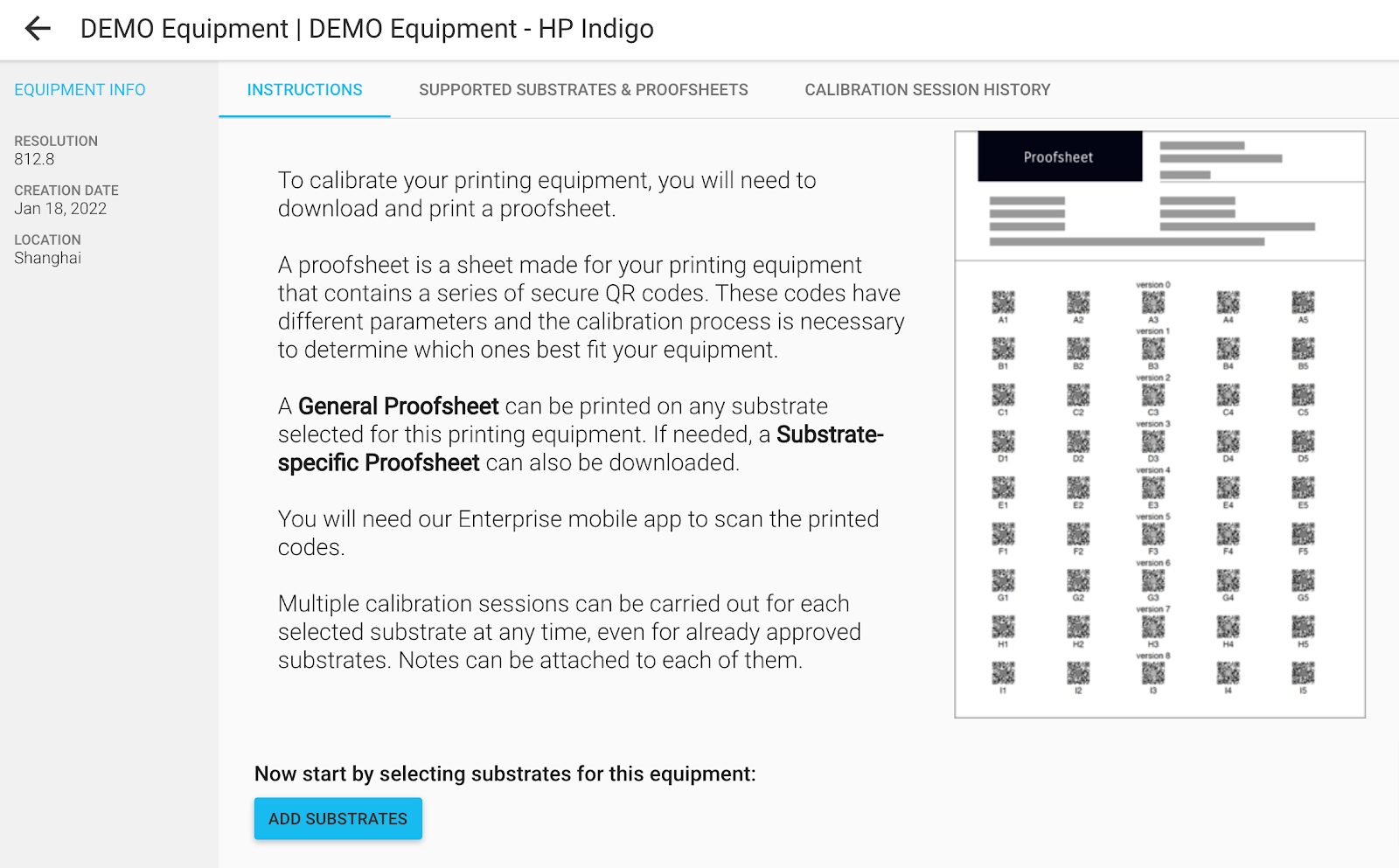The image size is (1399, 868).
Task: Click QR code C2 on proofsheet
Action: coord(1078,395)
